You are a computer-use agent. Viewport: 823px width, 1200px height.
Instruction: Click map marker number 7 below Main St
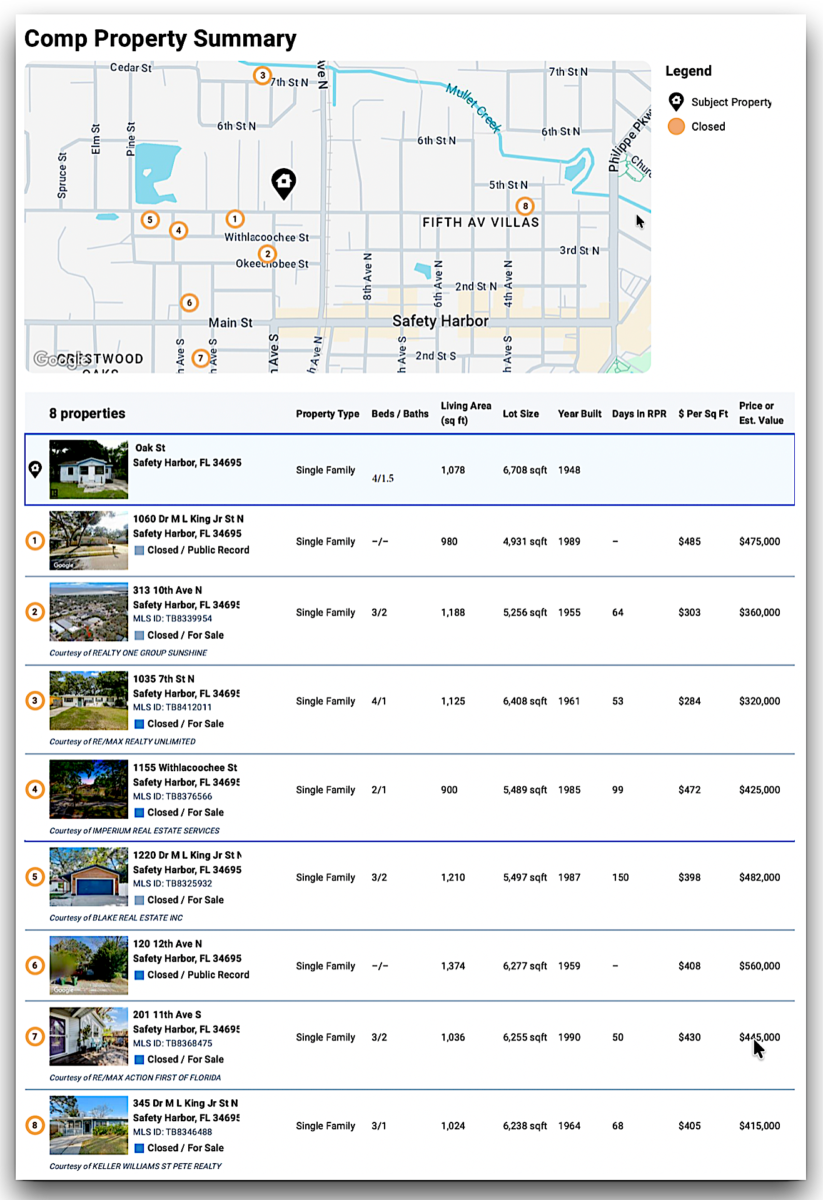point(201,358)
